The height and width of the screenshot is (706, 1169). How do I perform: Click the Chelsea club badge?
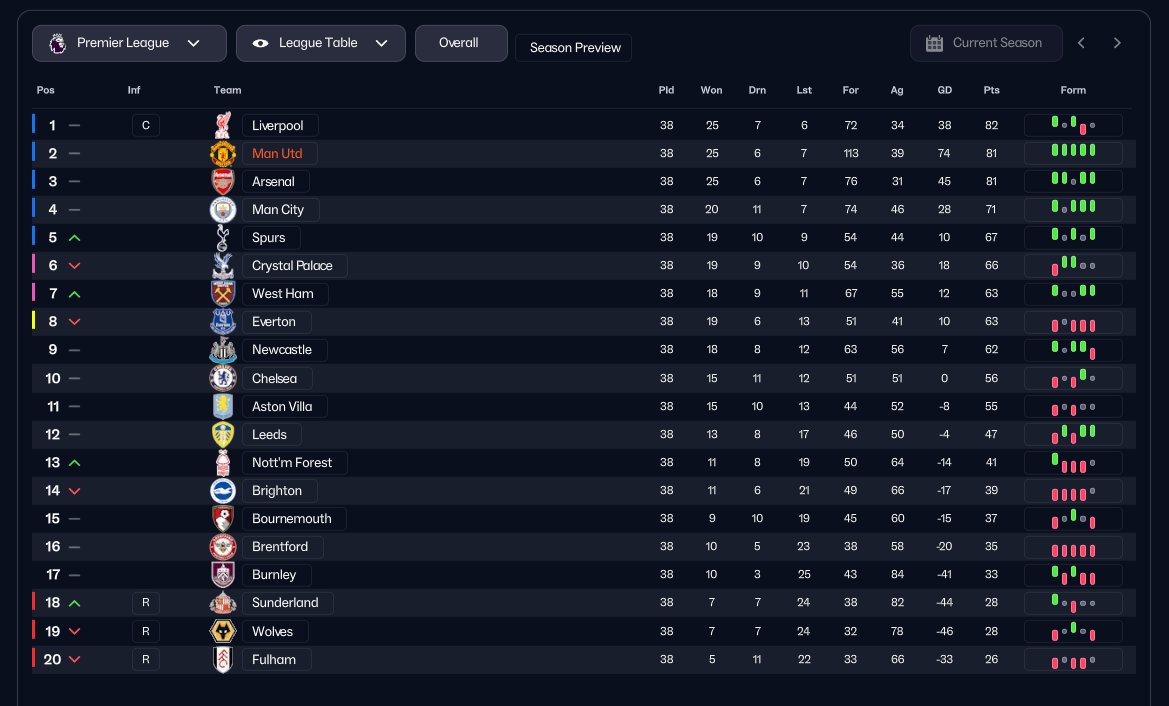(x=222, y=378)
